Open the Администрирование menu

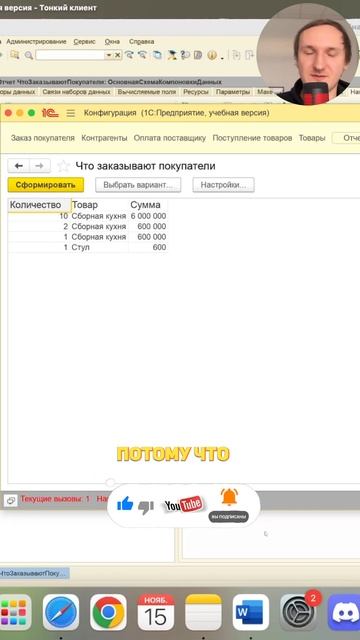36,42
